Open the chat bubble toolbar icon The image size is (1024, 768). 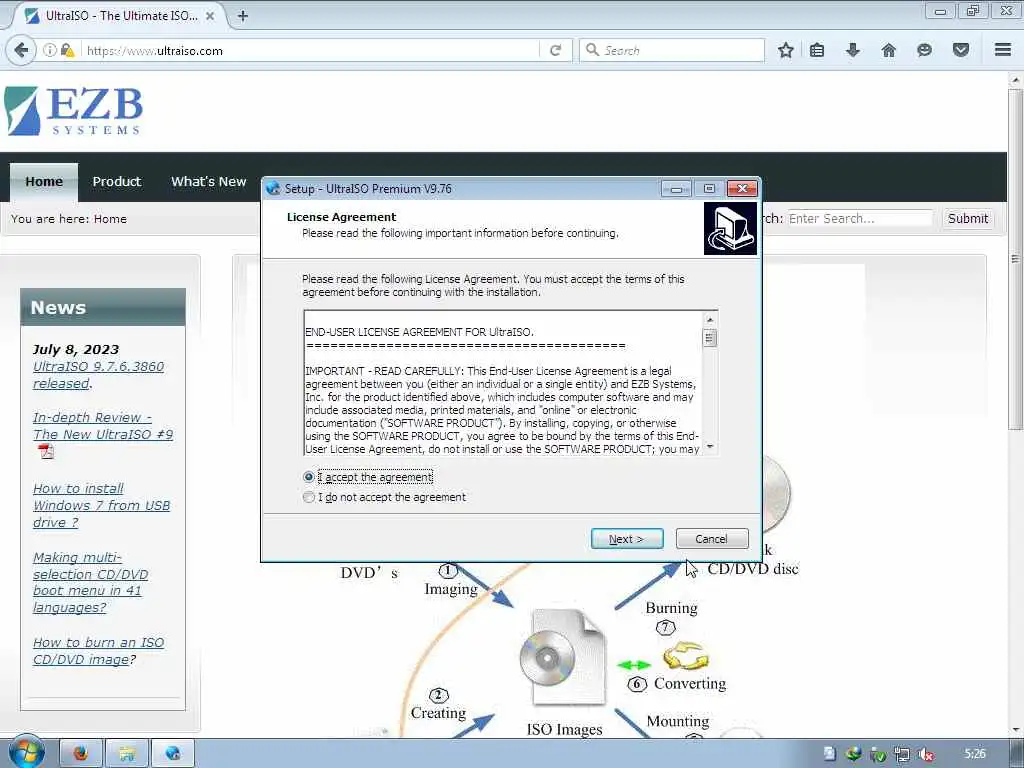(924, 50)
